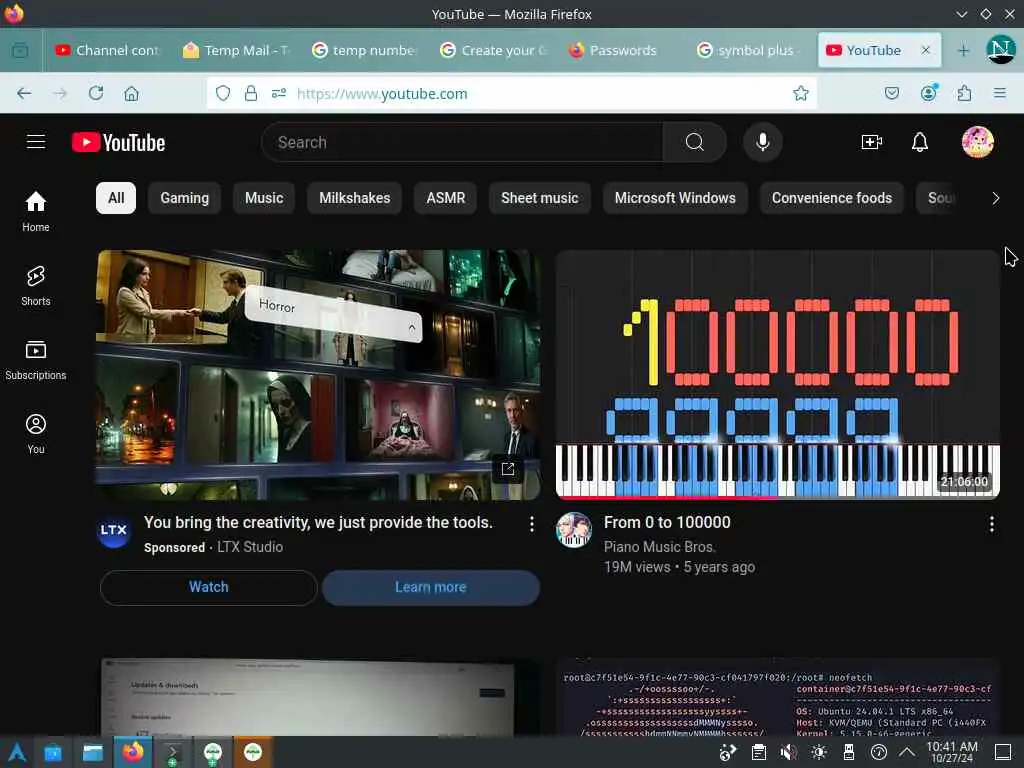Select the All category chip
The image size is (1024, 768).
116,198
